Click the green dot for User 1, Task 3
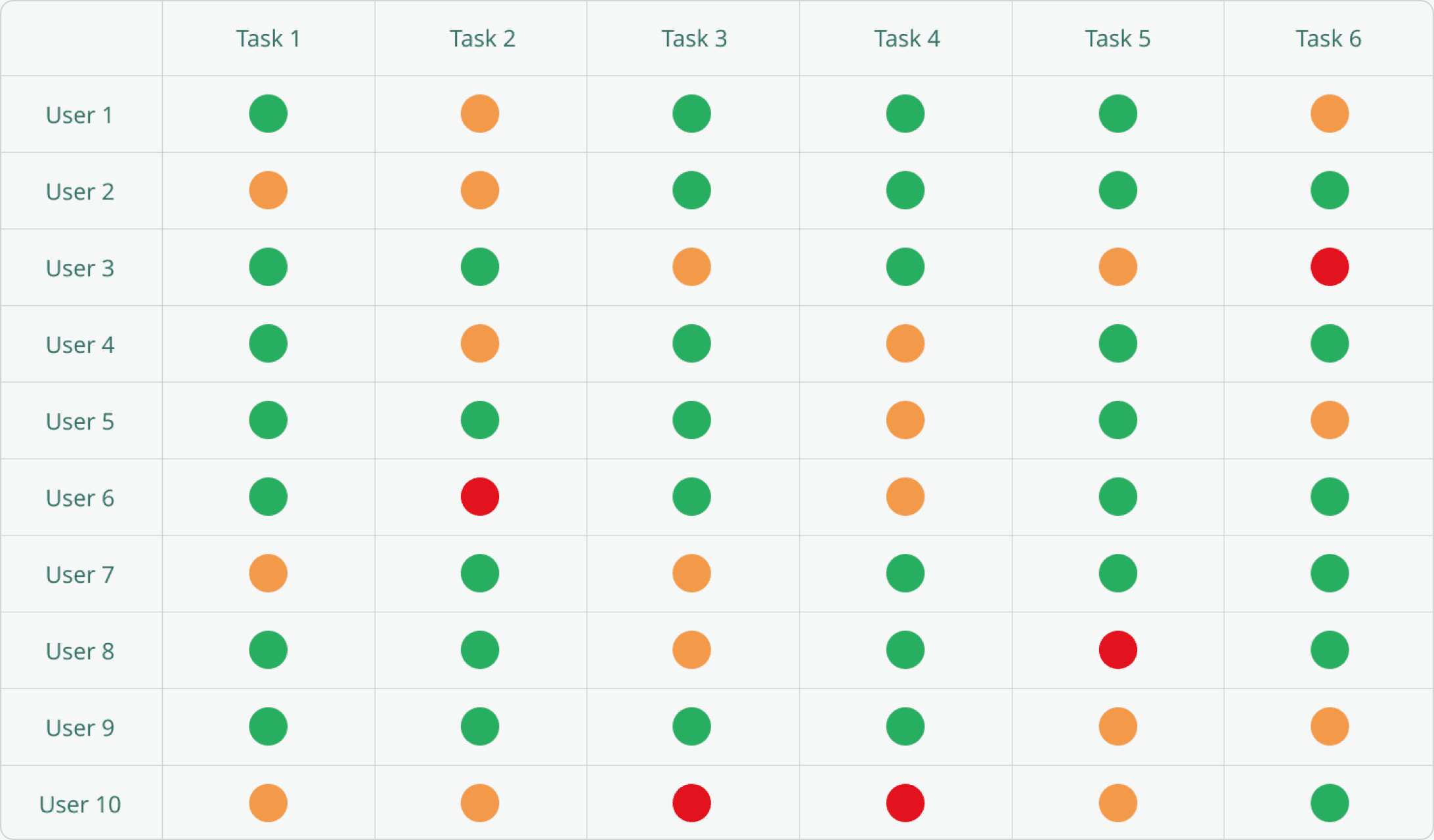Viewport: 1434px width, 840px height. click(691, 114)
